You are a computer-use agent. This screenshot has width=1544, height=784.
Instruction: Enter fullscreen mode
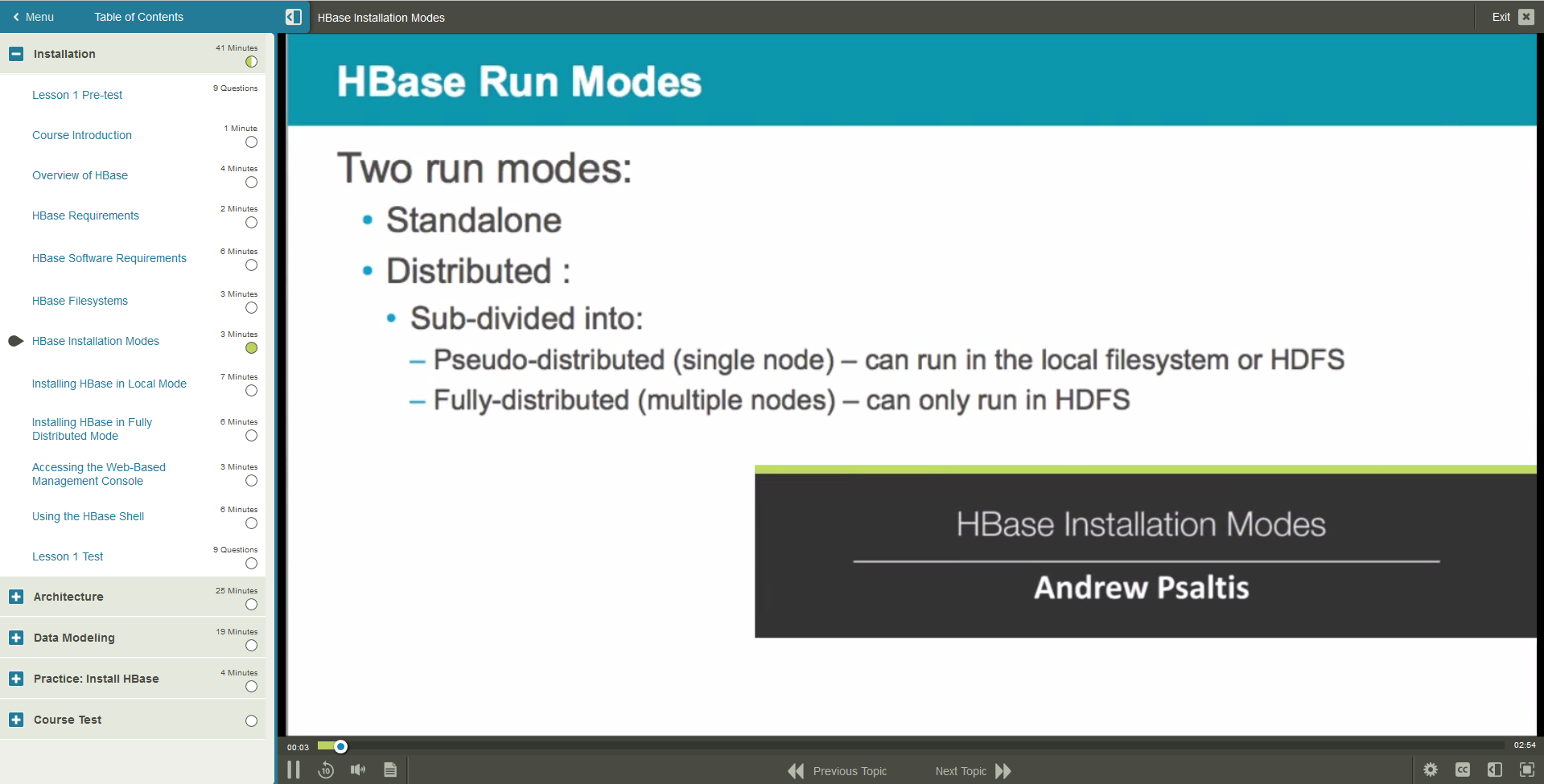[x=1526, y=770]
